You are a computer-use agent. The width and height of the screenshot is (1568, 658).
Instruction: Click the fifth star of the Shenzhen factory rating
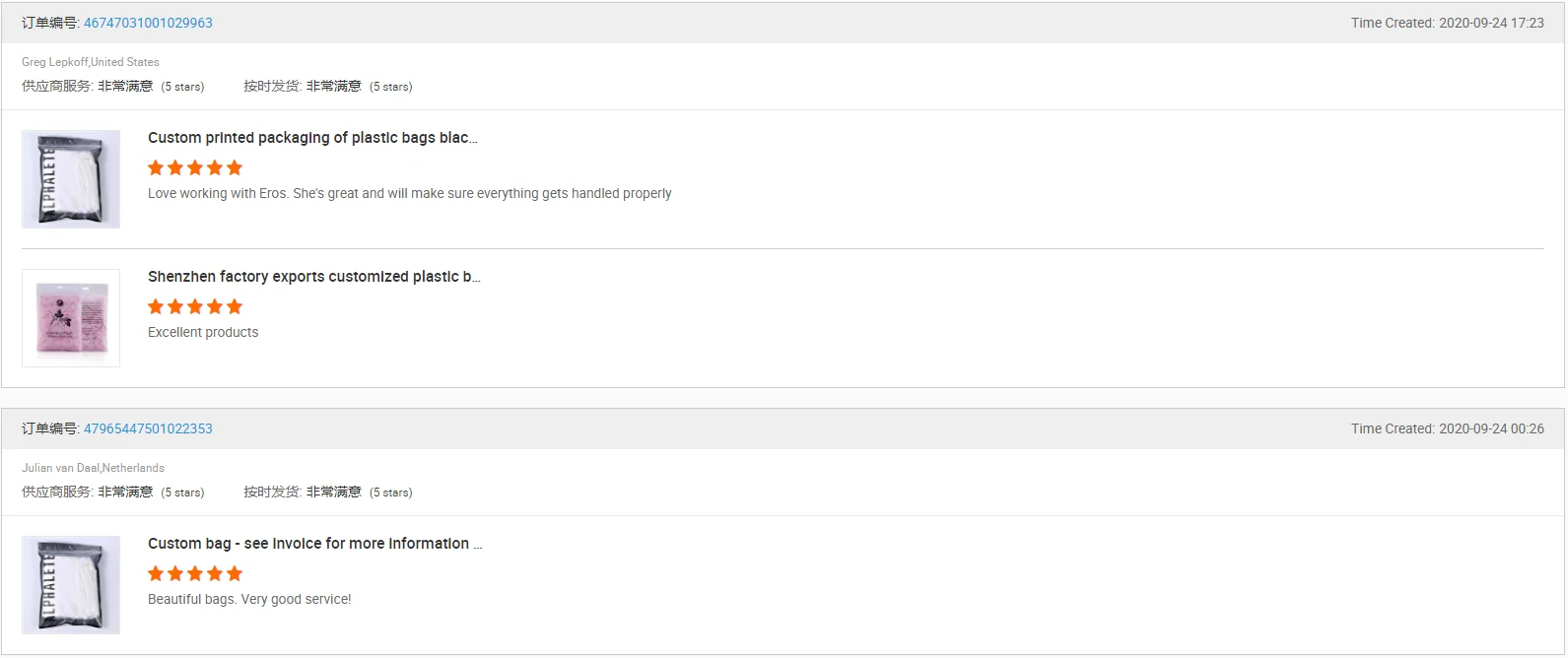point(235,306)
